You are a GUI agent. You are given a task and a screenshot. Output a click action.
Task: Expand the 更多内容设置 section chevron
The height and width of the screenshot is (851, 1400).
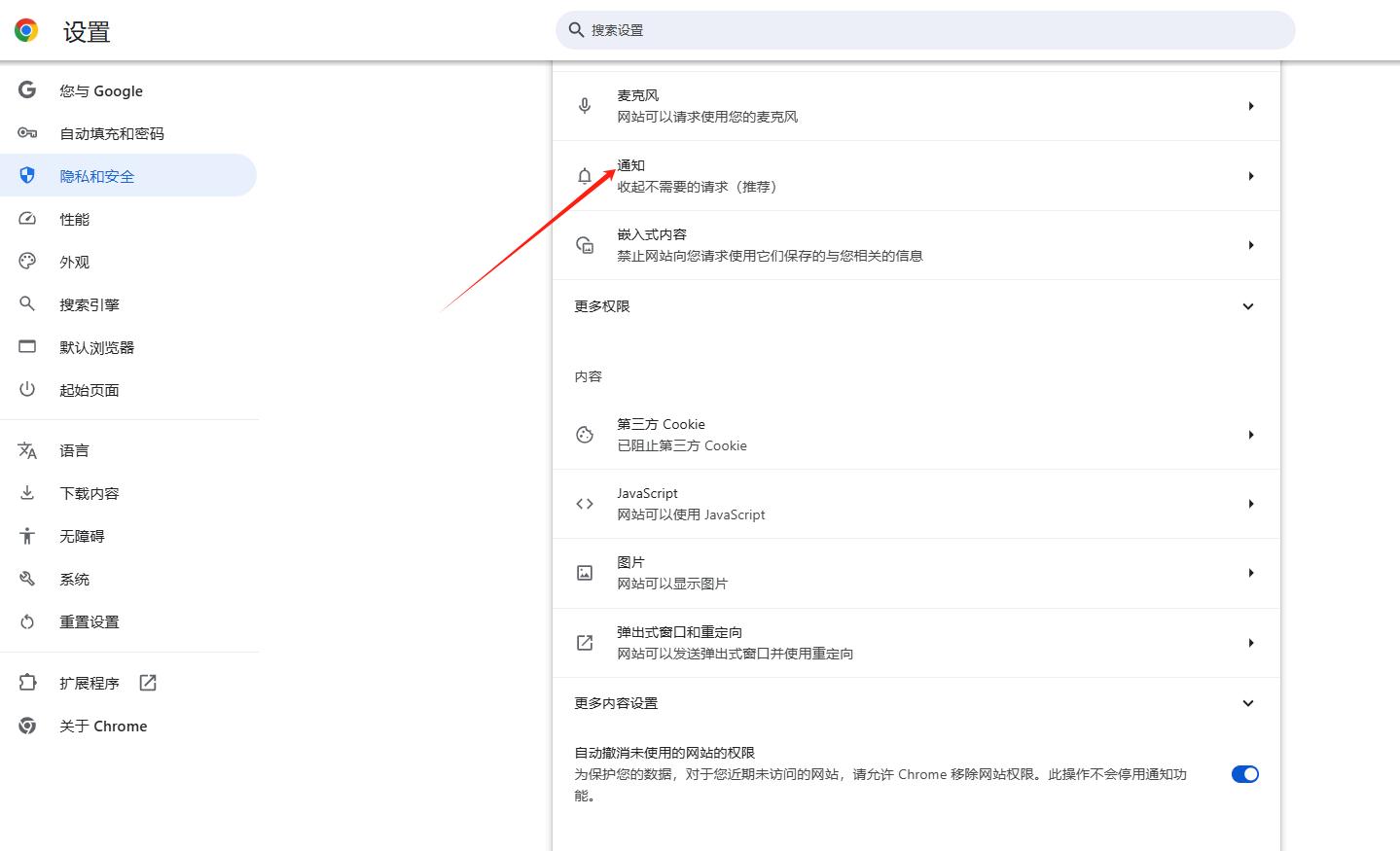pos(1248,703)
